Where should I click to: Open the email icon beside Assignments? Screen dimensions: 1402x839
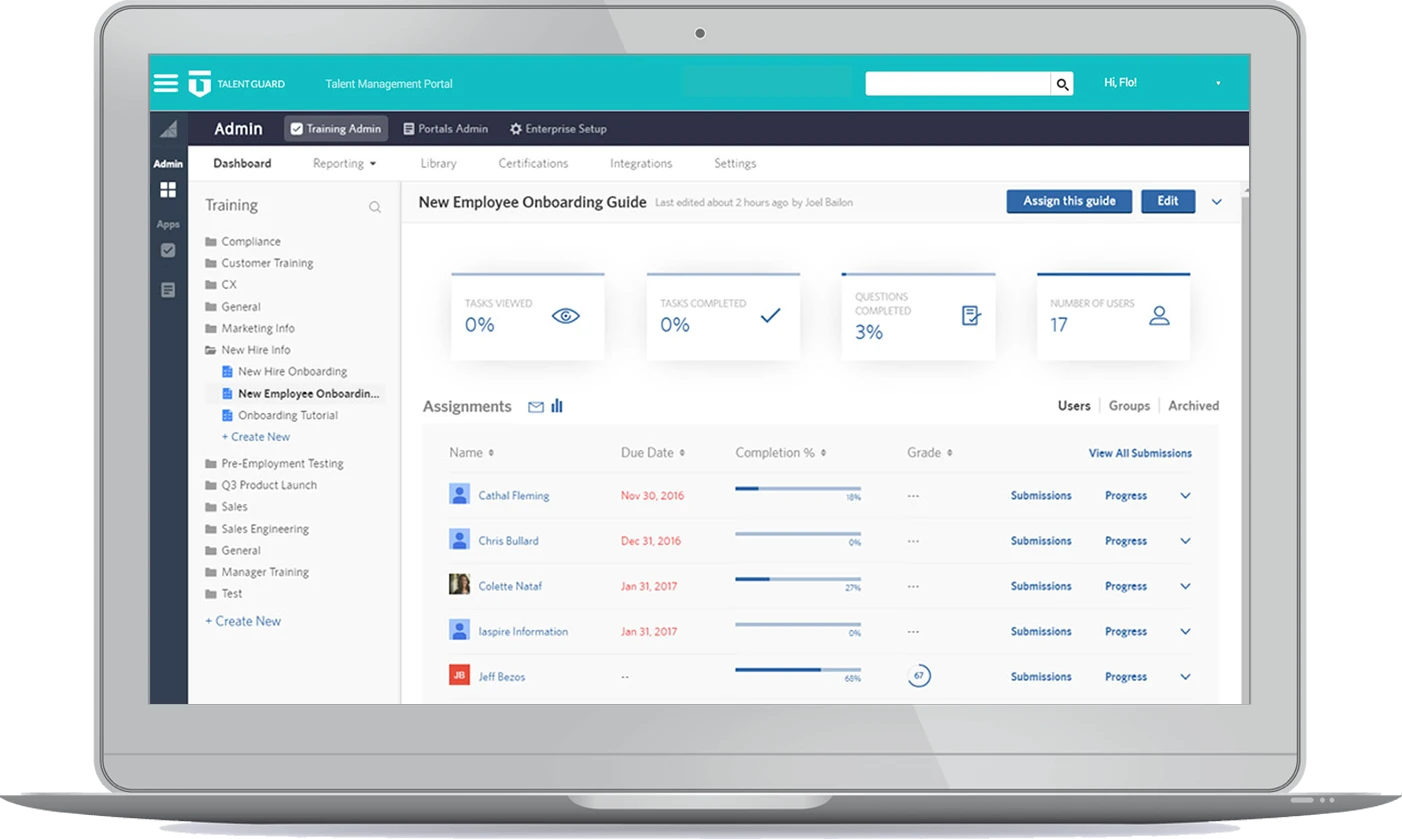[536, 407]
